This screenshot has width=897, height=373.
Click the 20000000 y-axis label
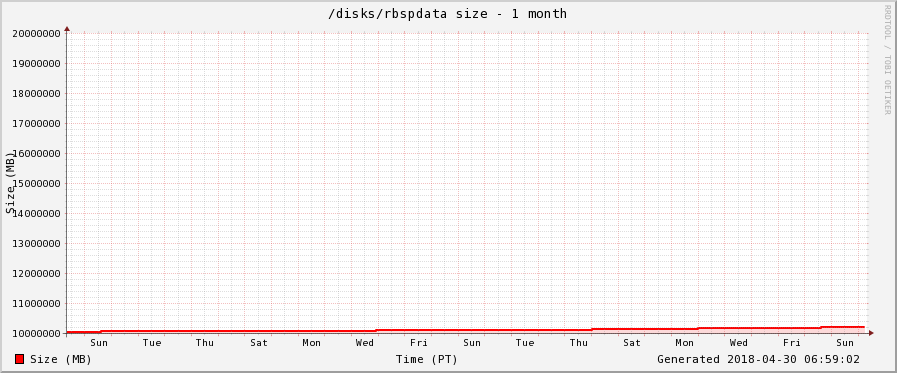(x=37, y=33)
